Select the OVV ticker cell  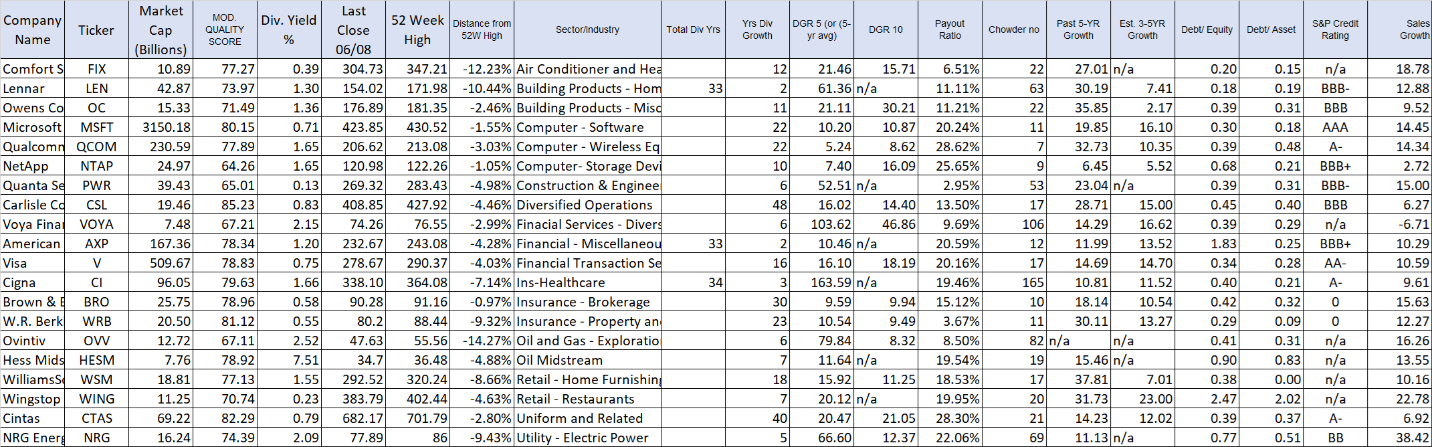tap(97, 340)
